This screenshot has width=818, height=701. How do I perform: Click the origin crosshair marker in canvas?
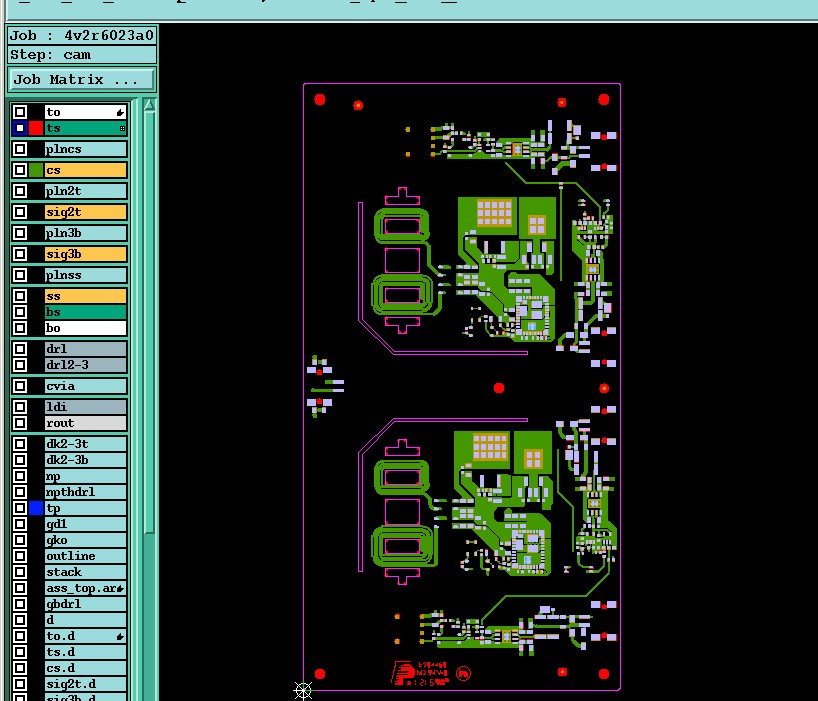pyautogui.click(x=303, y=691)
